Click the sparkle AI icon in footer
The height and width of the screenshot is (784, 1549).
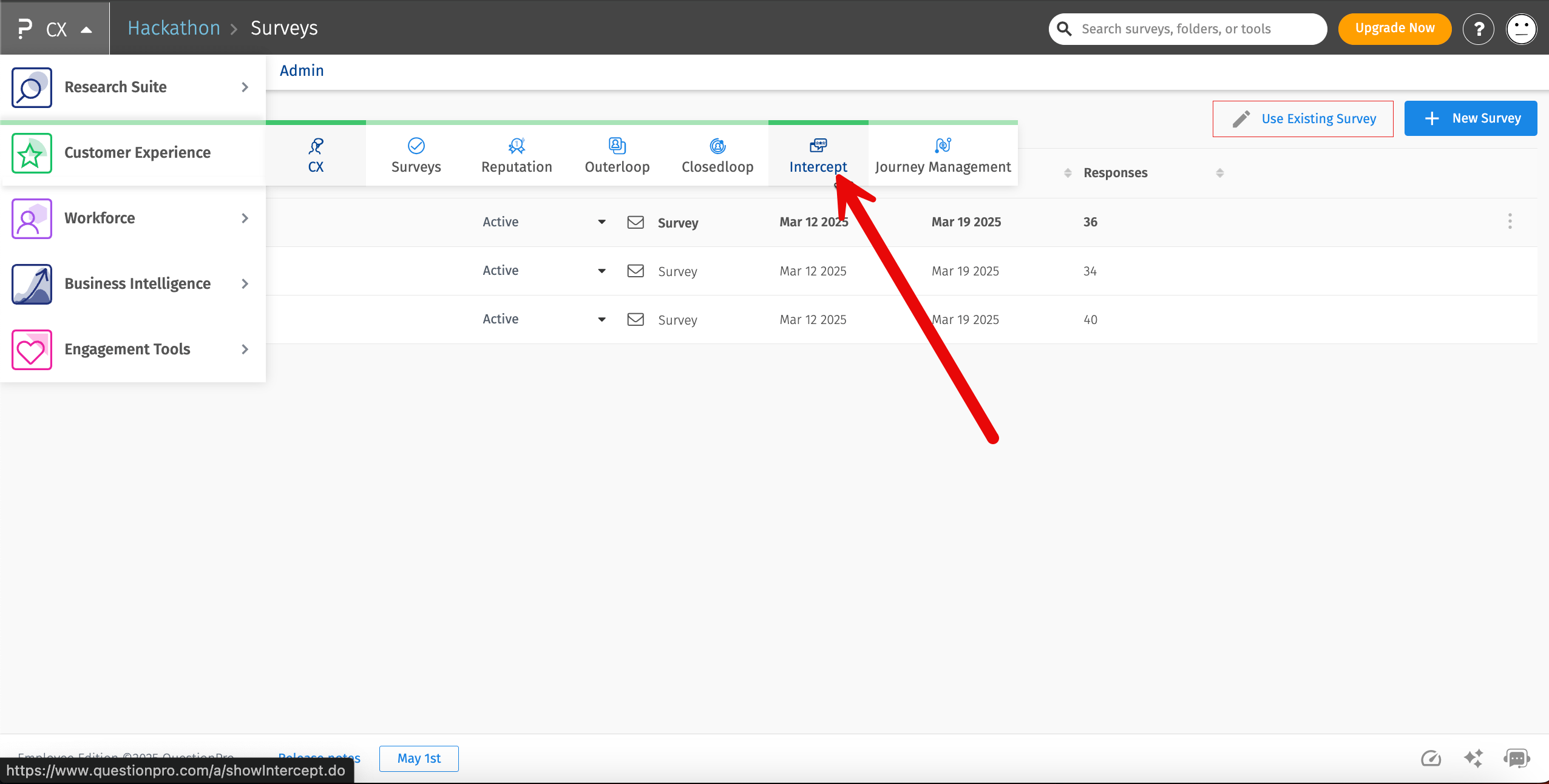pos(1473,758)
